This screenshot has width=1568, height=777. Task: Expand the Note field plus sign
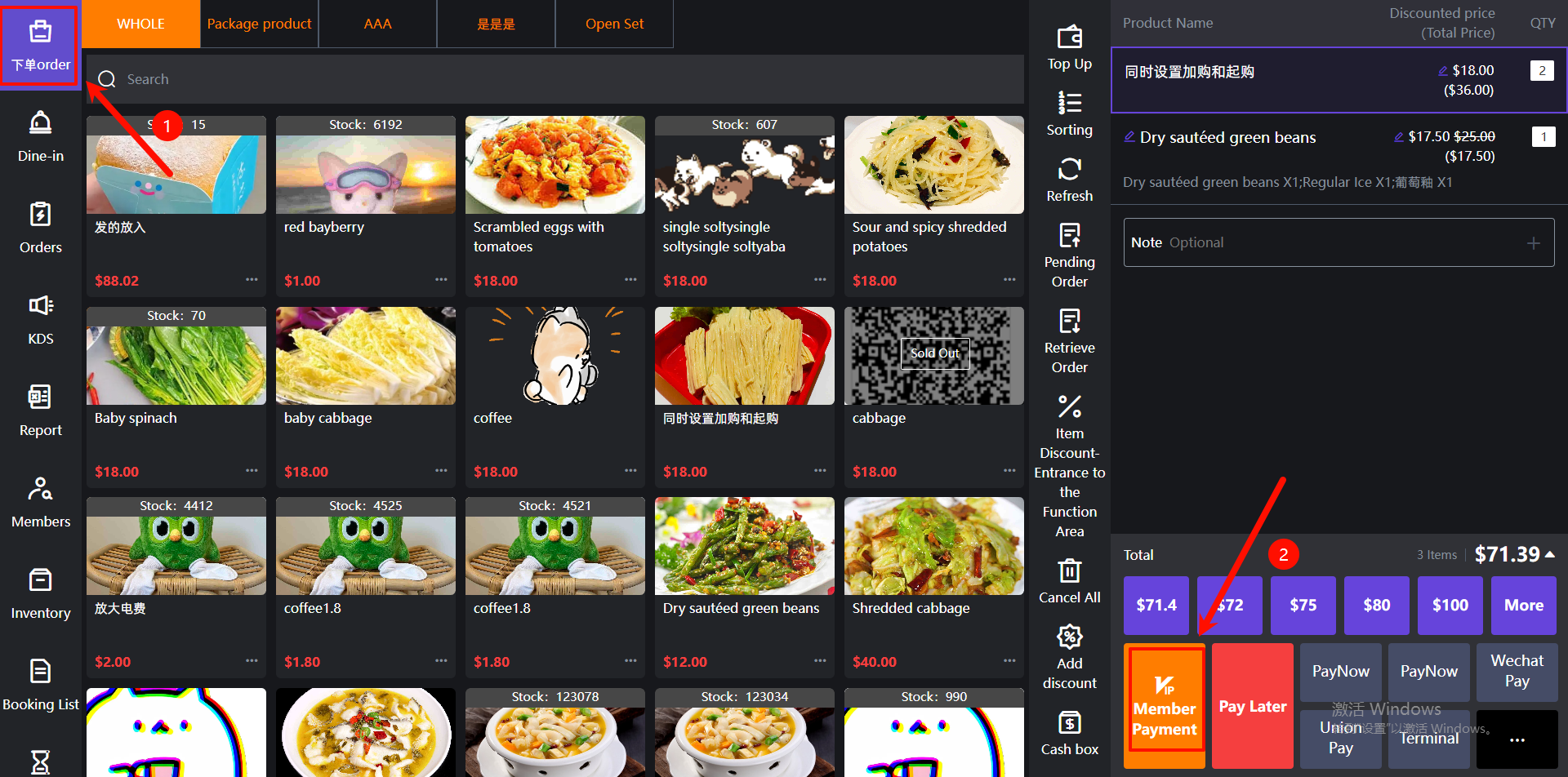(x=1533, y=243)
